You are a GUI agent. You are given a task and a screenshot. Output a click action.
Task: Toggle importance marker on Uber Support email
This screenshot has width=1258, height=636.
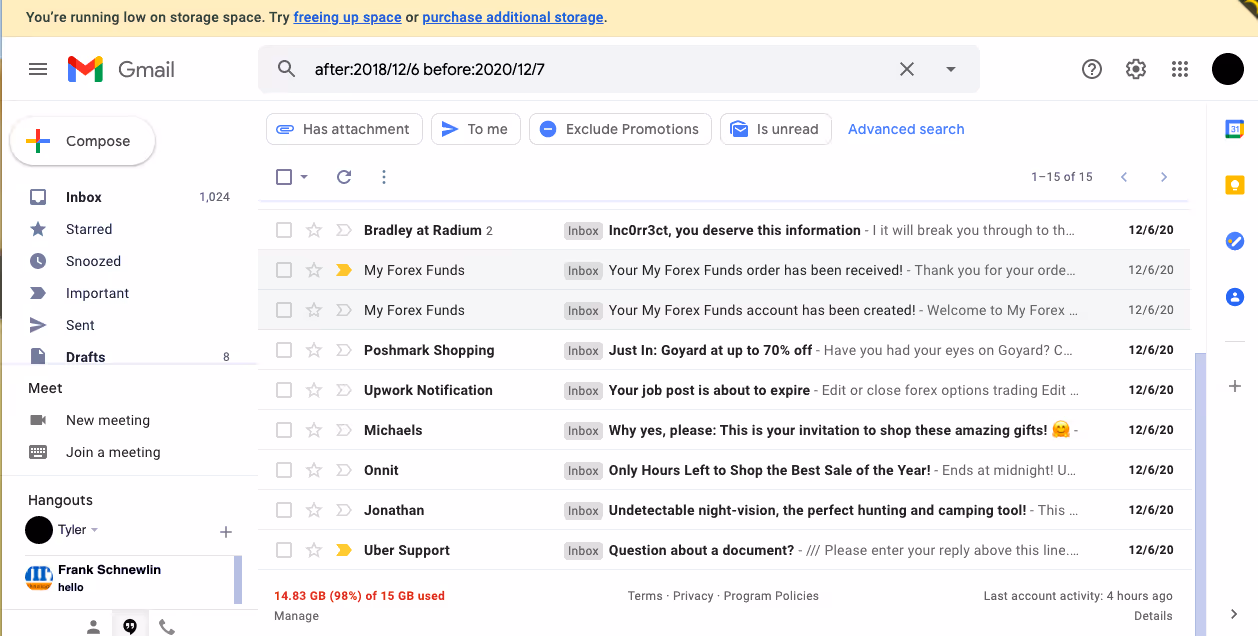pos(344,550)
